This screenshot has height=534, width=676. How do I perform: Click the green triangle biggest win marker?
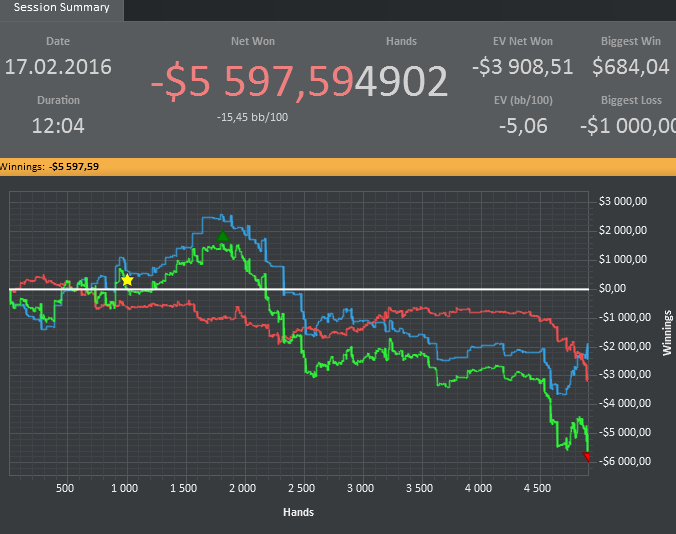click(x=222, y=236)
